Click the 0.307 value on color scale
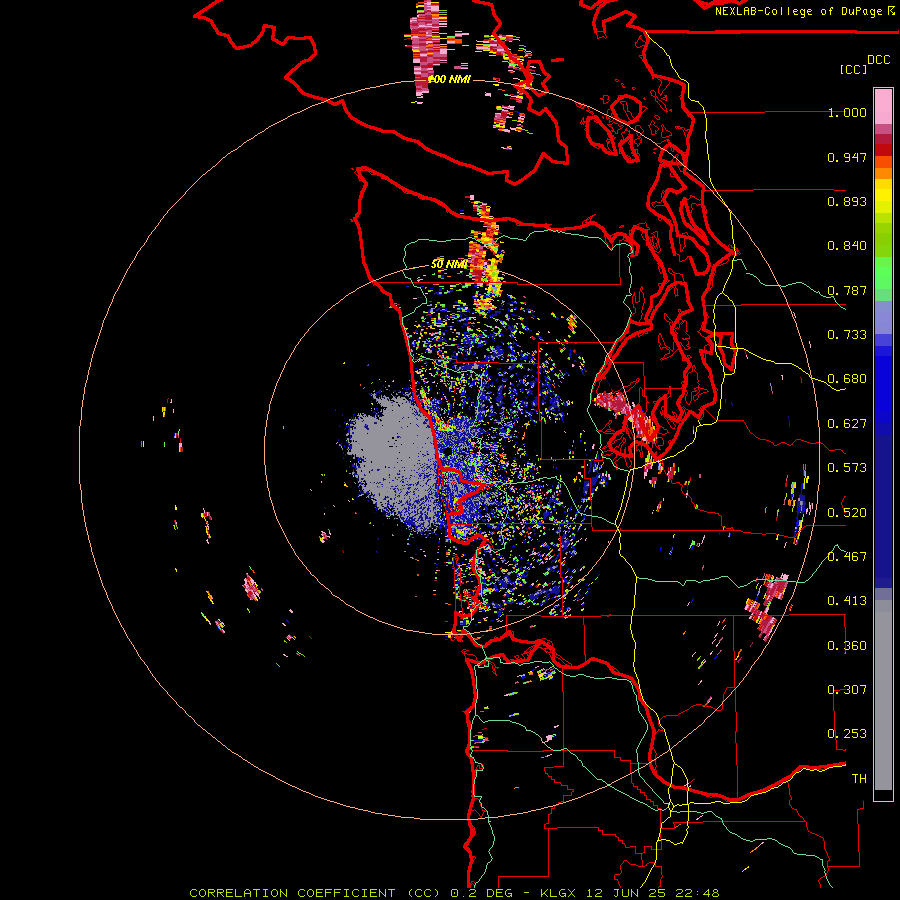The height and width of the screenshot is (900, 900). (x=847, y=690)
